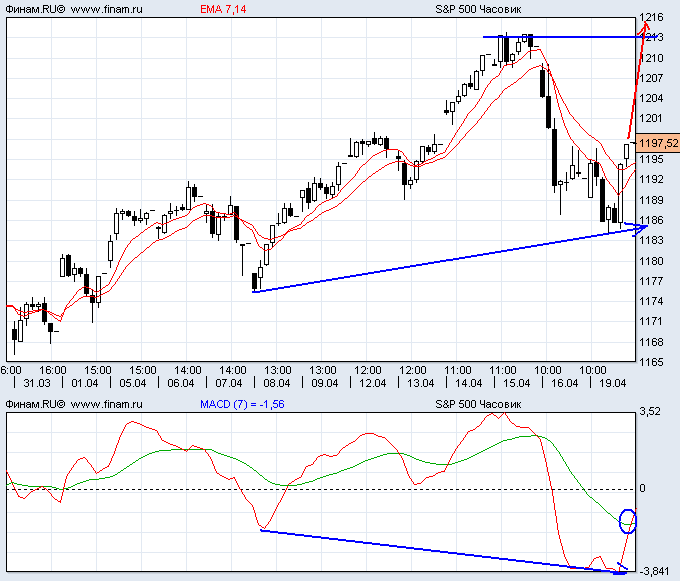
Task: Click the 14.04 date label
Action: 468,383
